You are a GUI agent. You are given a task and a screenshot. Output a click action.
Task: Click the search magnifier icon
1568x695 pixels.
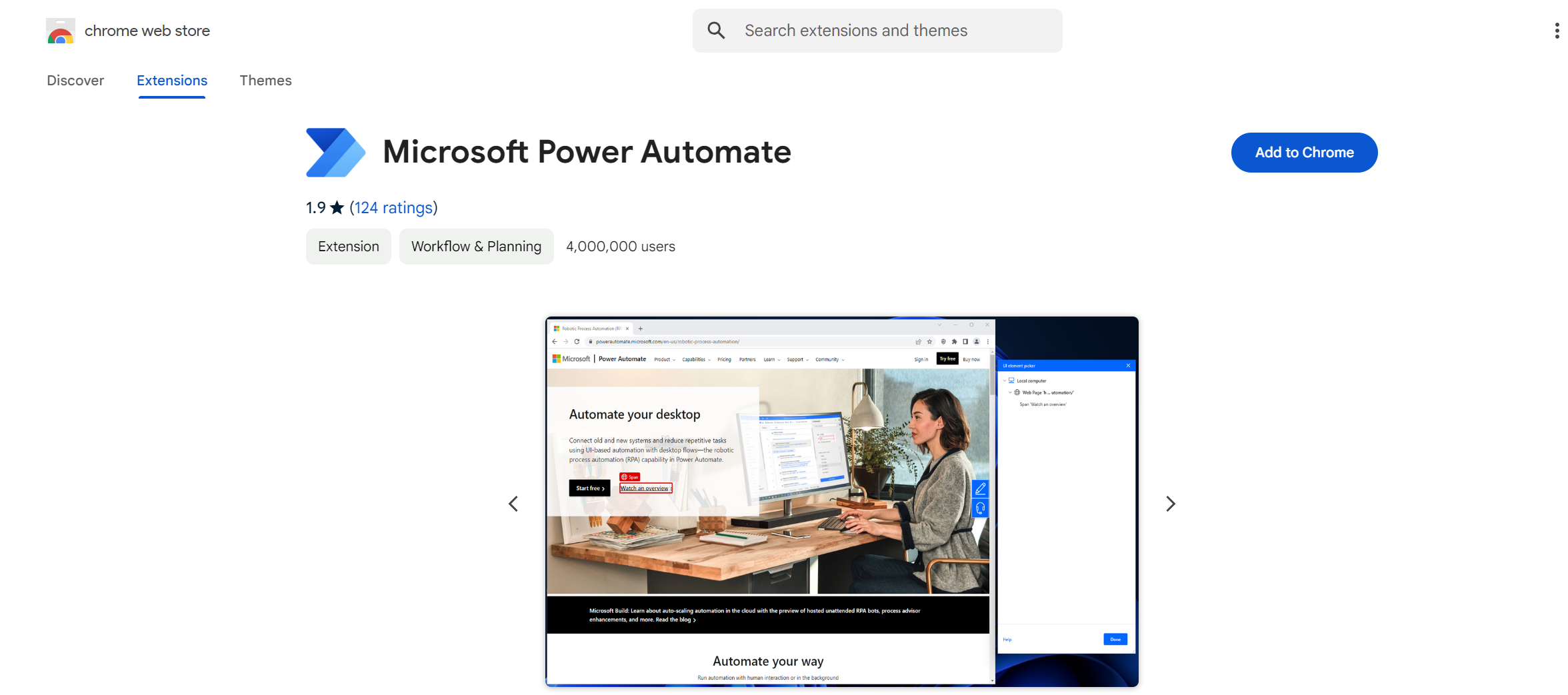tap(716, 31)
